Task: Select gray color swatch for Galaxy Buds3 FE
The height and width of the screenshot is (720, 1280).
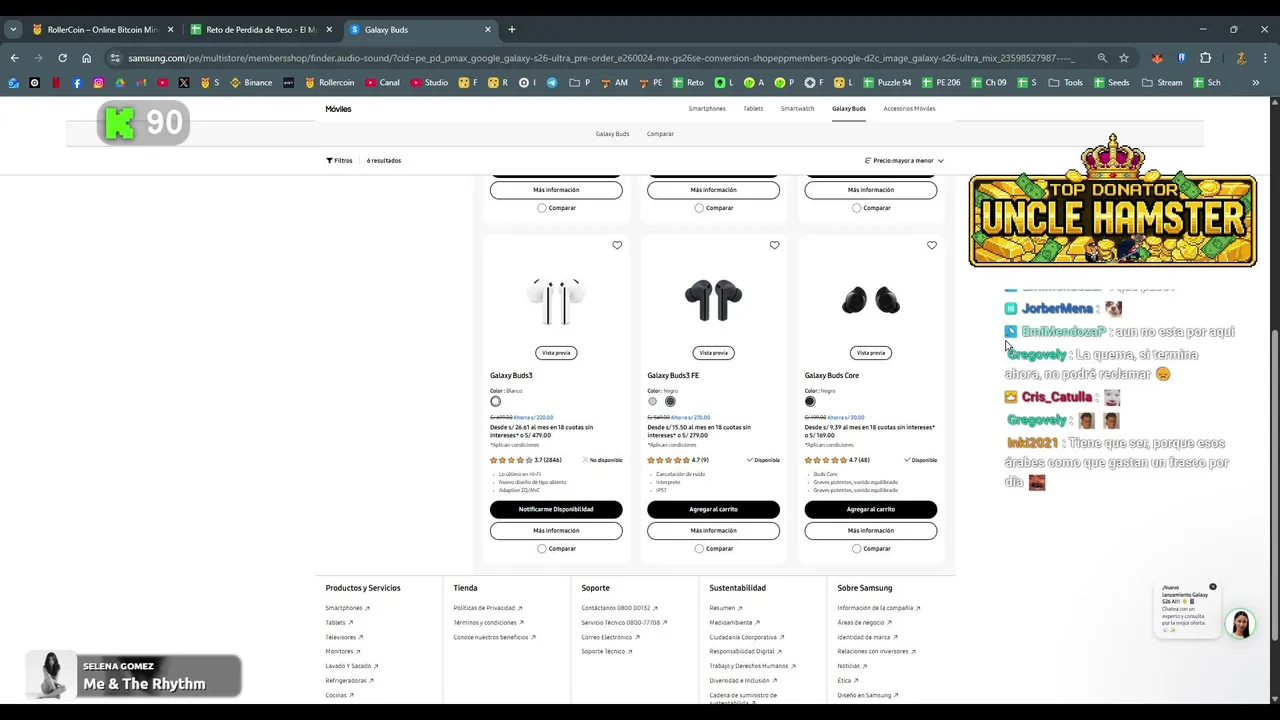Action: tap(653, 401)
